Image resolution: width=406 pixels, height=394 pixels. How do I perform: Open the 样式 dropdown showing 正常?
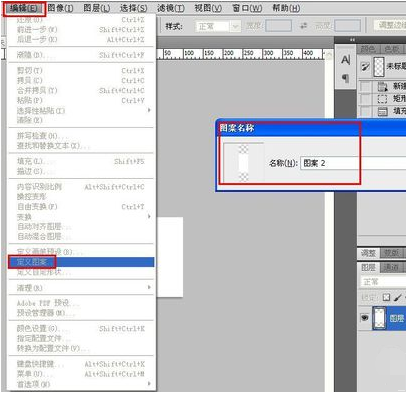(218, 26)
